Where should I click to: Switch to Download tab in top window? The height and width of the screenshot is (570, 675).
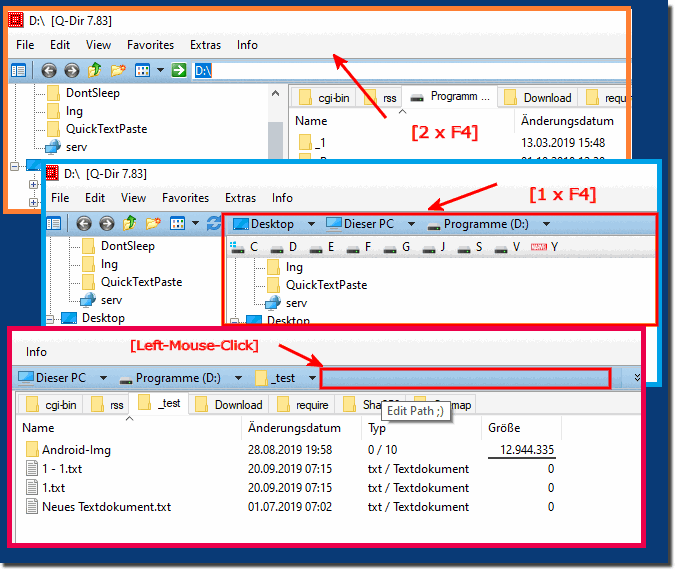pos(538,98)
